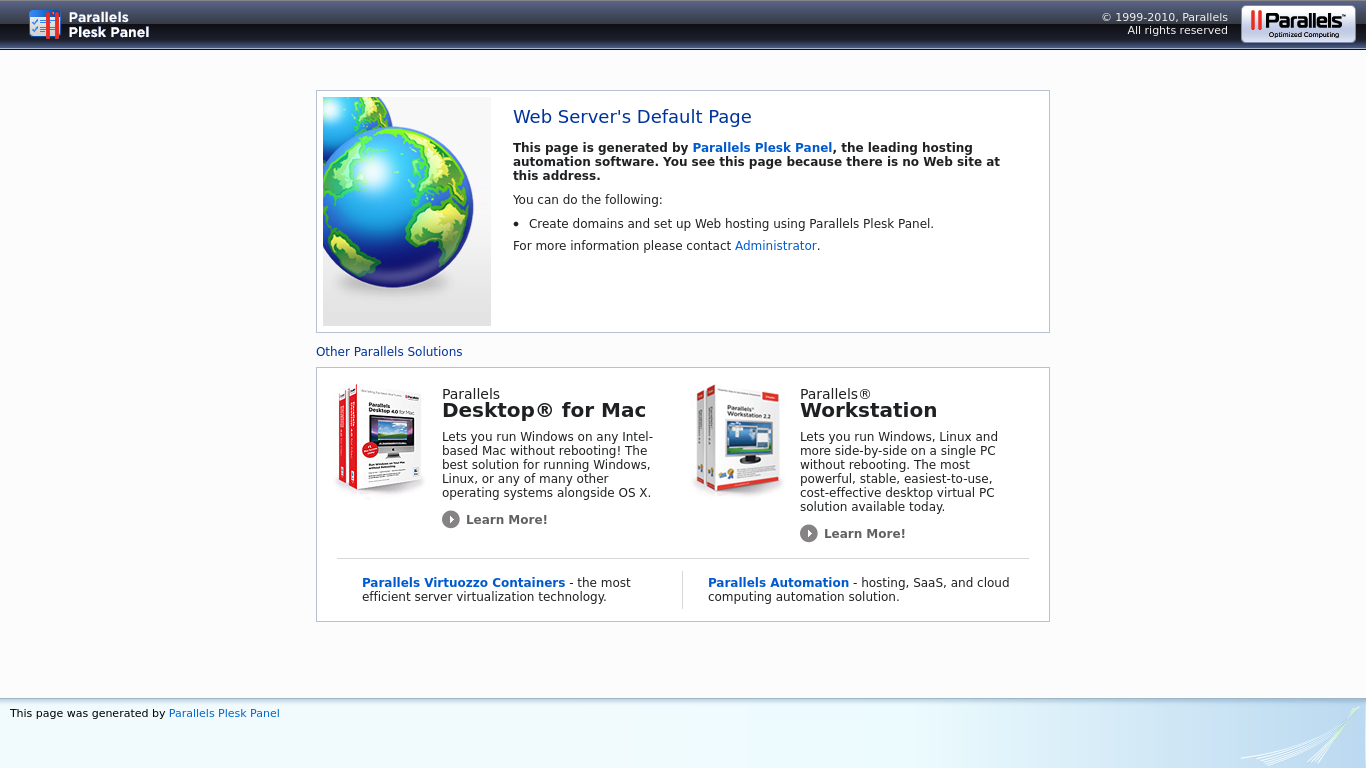
Task: Click Learn More text under Workstation
Action: pyautogui.click(x=865, y=534)
